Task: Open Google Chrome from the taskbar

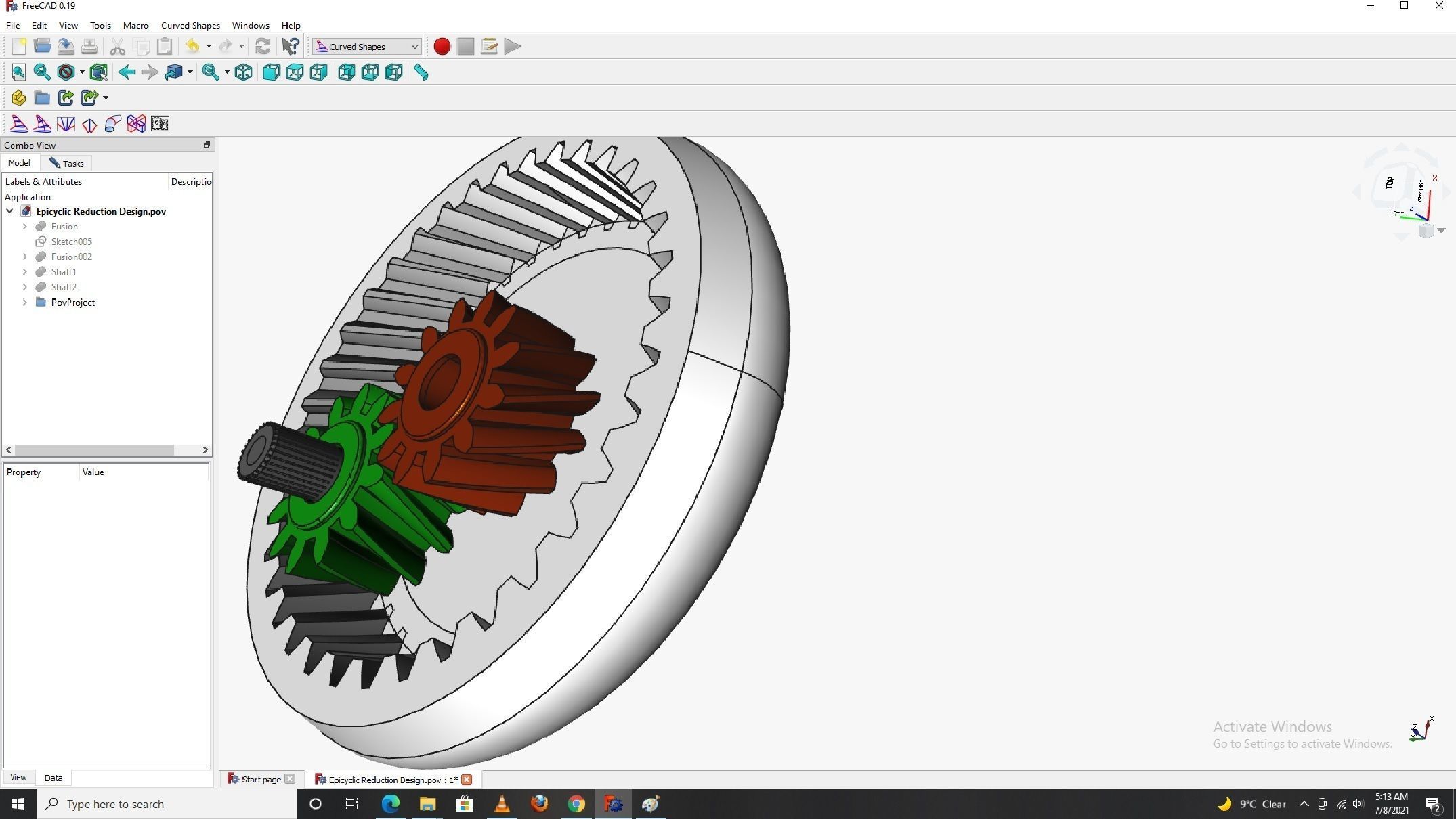Action: coord(576,803)
